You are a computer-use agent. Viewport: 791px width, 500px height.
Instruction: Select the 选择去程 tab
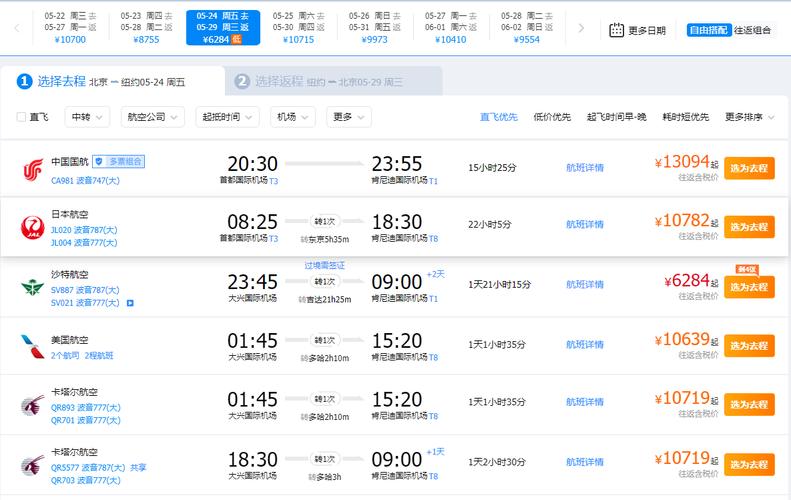[113, 81]
